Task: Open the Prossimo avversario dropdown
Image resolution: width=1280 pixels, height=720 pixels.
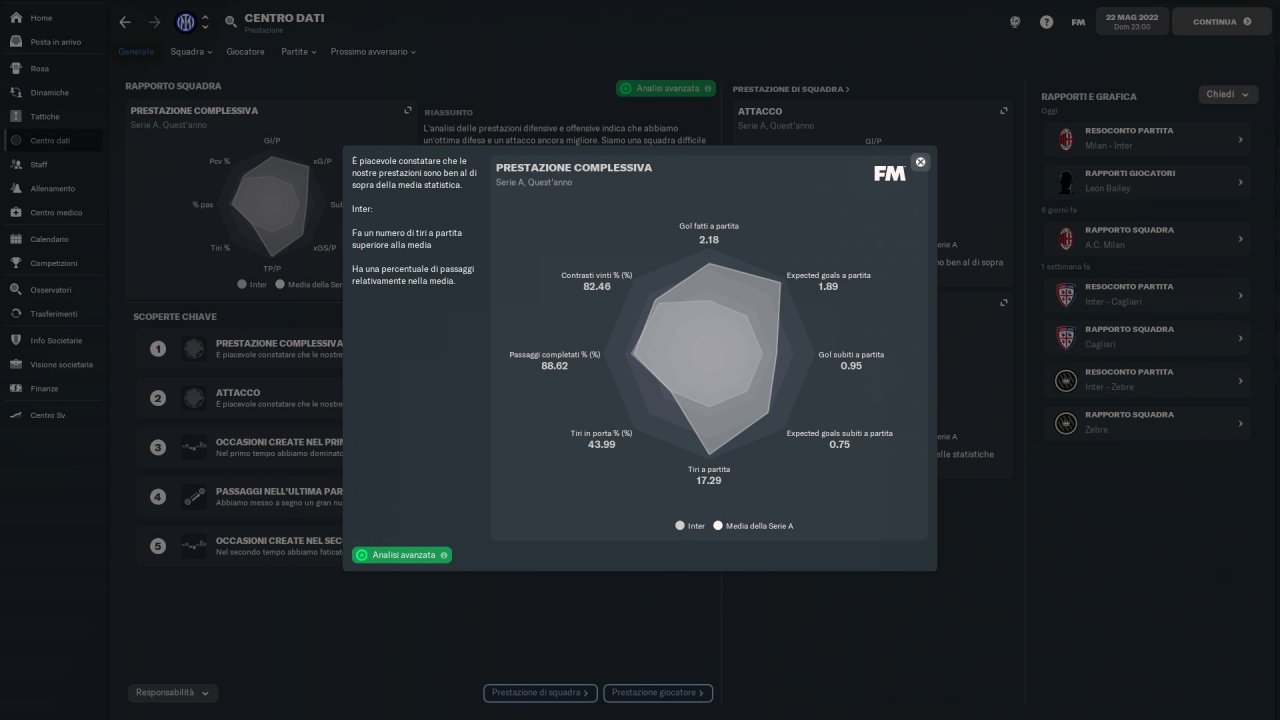Action: (x=373, y=51)
